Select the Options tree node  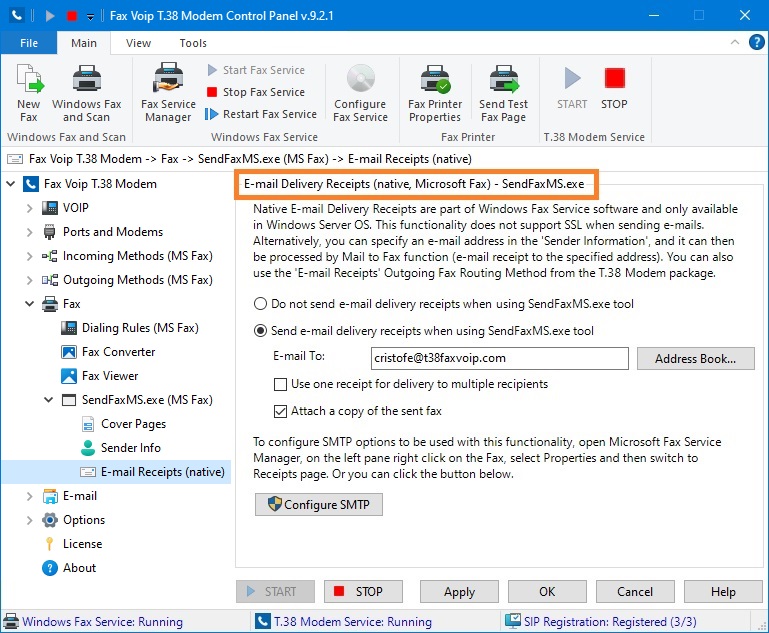tap(84, 520)
